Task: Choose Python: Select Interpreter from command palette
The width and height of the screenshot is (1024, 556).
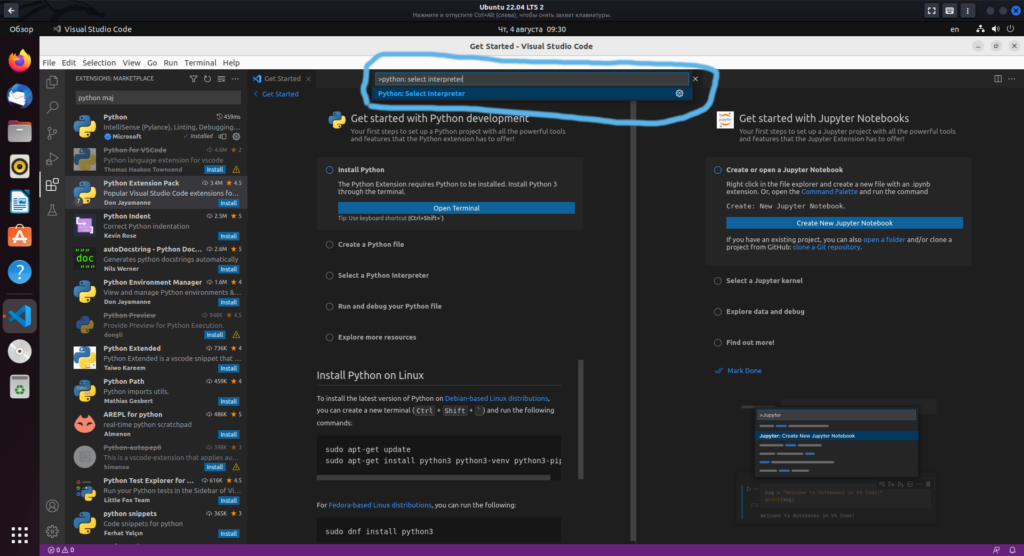Action: pyautogui.click(x=532, y=93)
